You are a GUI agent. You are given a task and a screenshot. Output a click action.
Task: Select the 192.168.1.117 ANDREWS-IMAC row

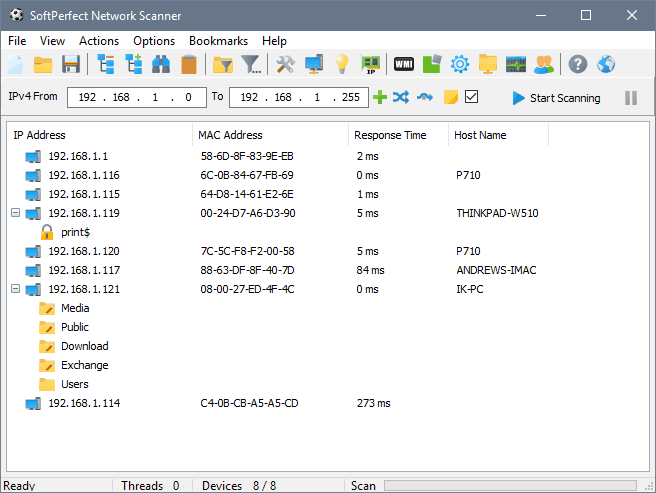click(84, 270)
